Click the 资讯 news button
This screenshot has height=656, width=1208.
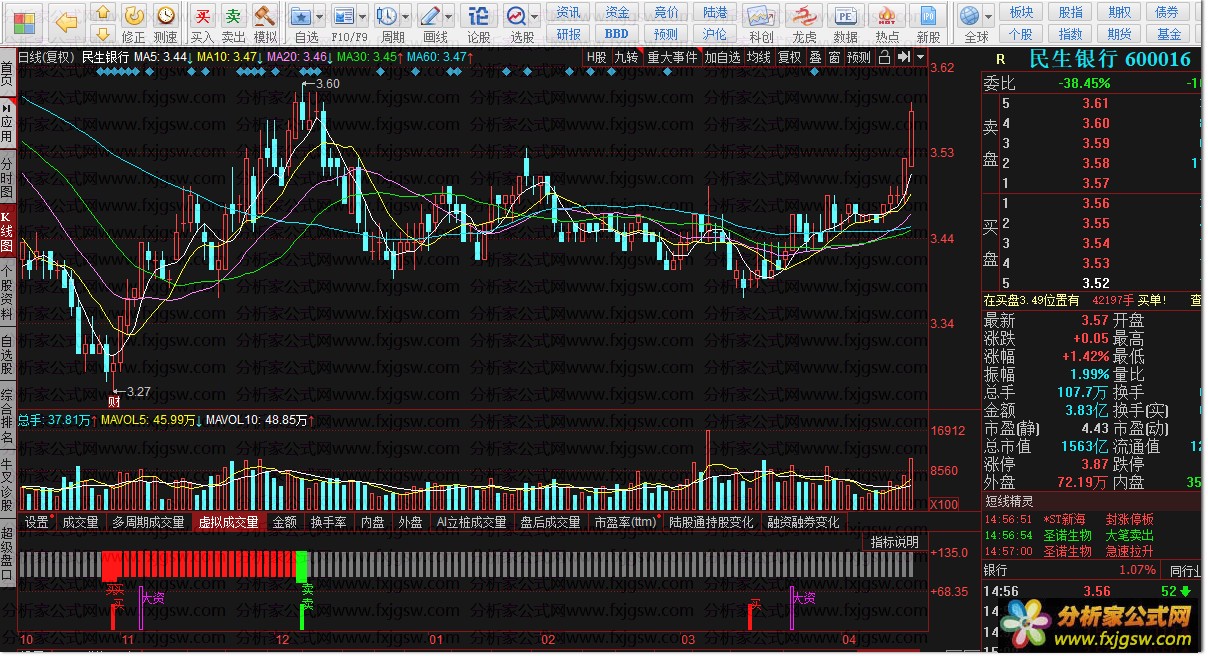click(569, 12)
